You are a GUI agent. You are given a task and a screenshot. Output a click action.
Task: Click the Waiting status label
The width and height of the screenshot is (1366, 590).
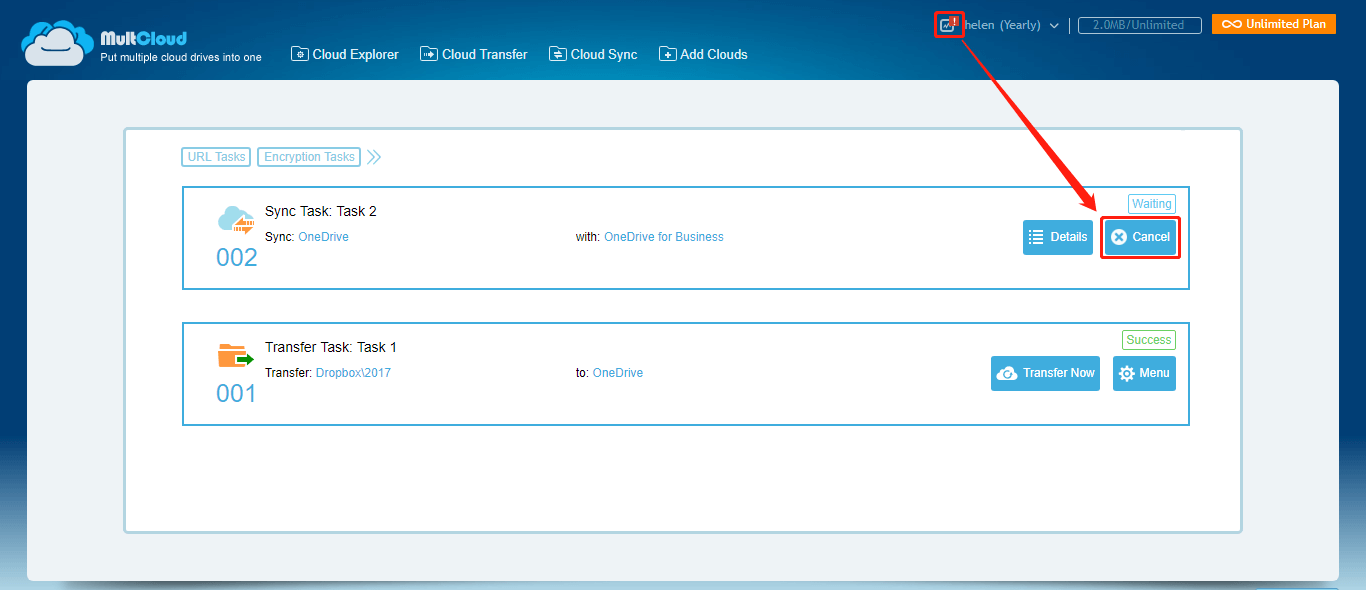click(x=1151, y=204)
